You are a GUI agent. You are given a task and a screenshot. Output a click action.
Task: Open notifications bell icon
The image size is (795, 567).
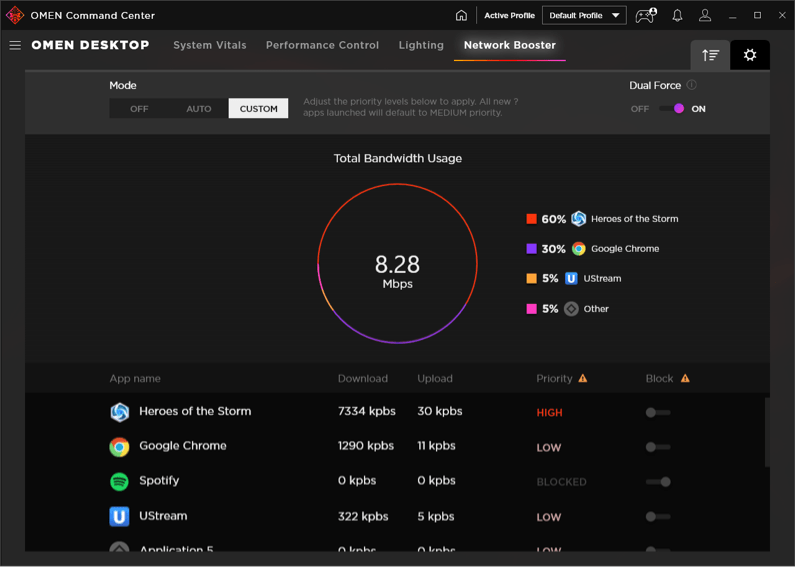tap(677, 16)
